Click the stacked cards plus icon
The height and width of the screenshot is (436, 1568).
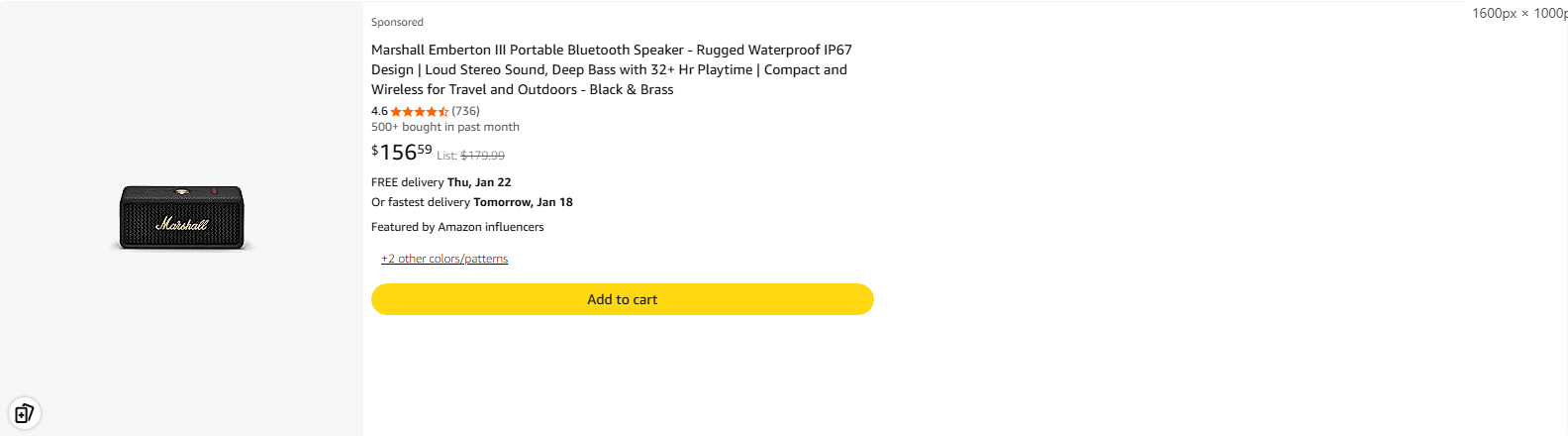point(24,412)
